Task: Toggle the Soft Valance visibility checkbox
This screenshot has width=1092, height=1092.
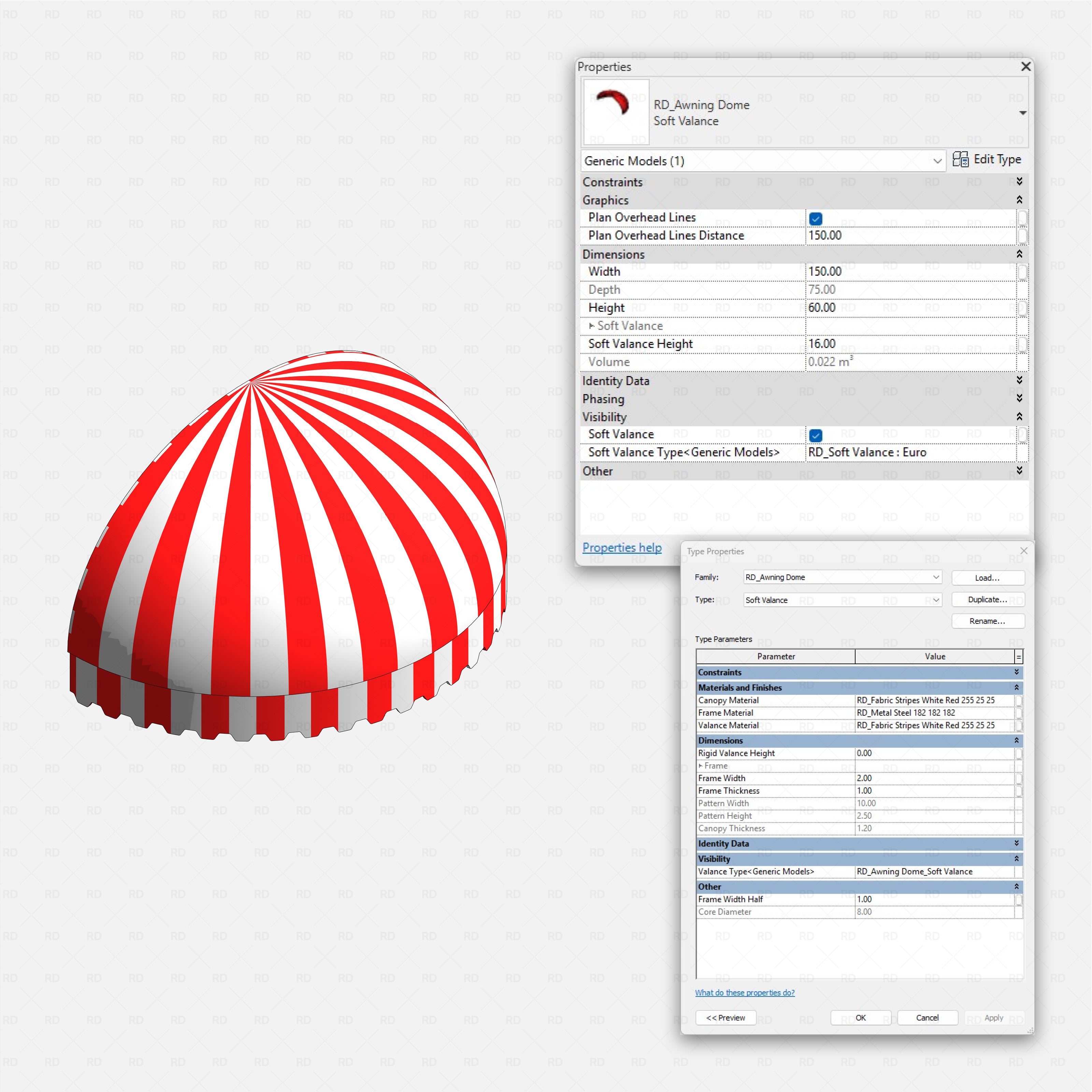Action: tap(815, 435)
